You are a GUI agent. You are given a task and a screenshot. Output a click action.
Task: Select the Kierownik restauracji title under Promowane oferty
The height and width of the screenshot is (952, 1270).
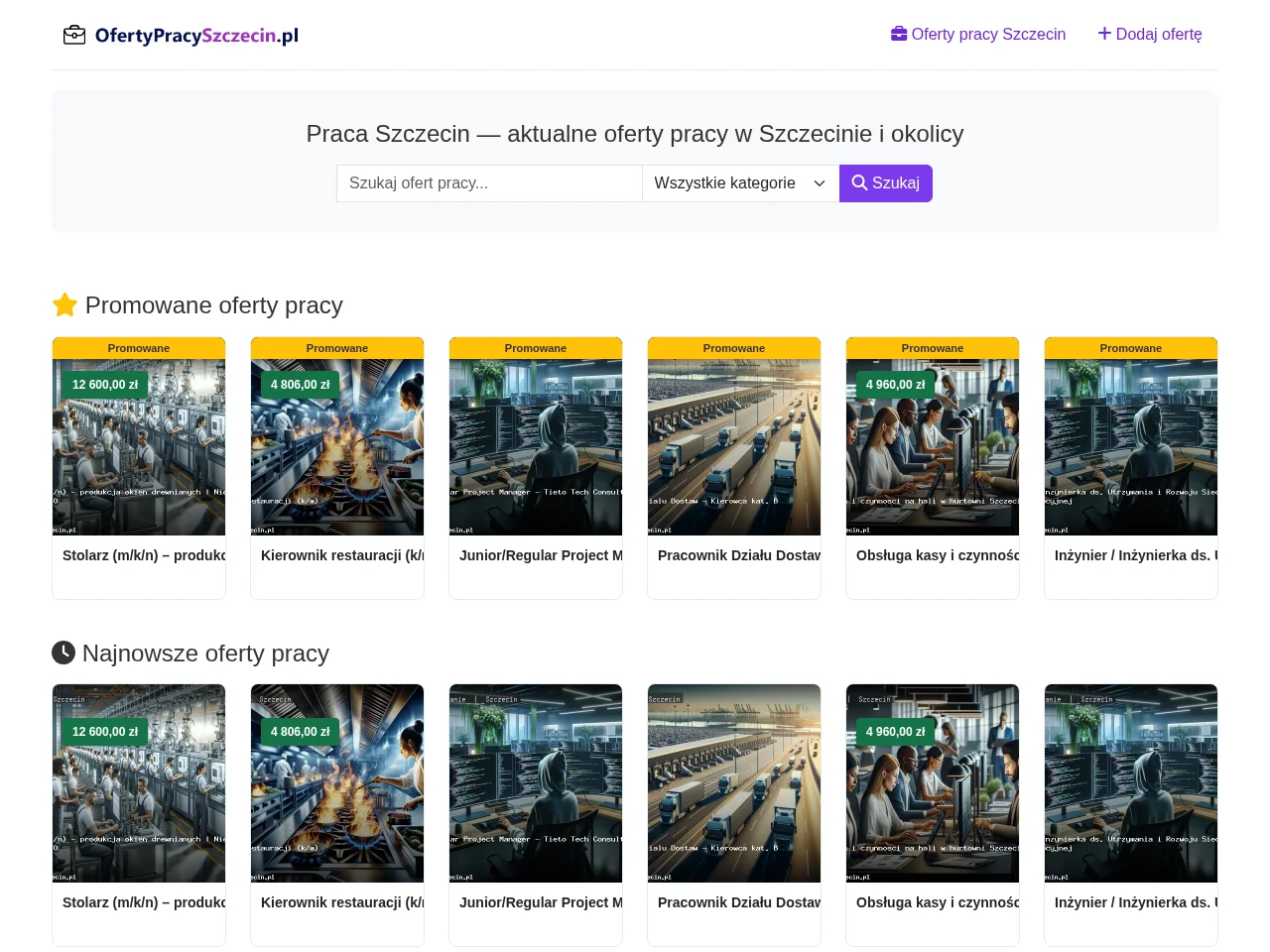point(342,555)
